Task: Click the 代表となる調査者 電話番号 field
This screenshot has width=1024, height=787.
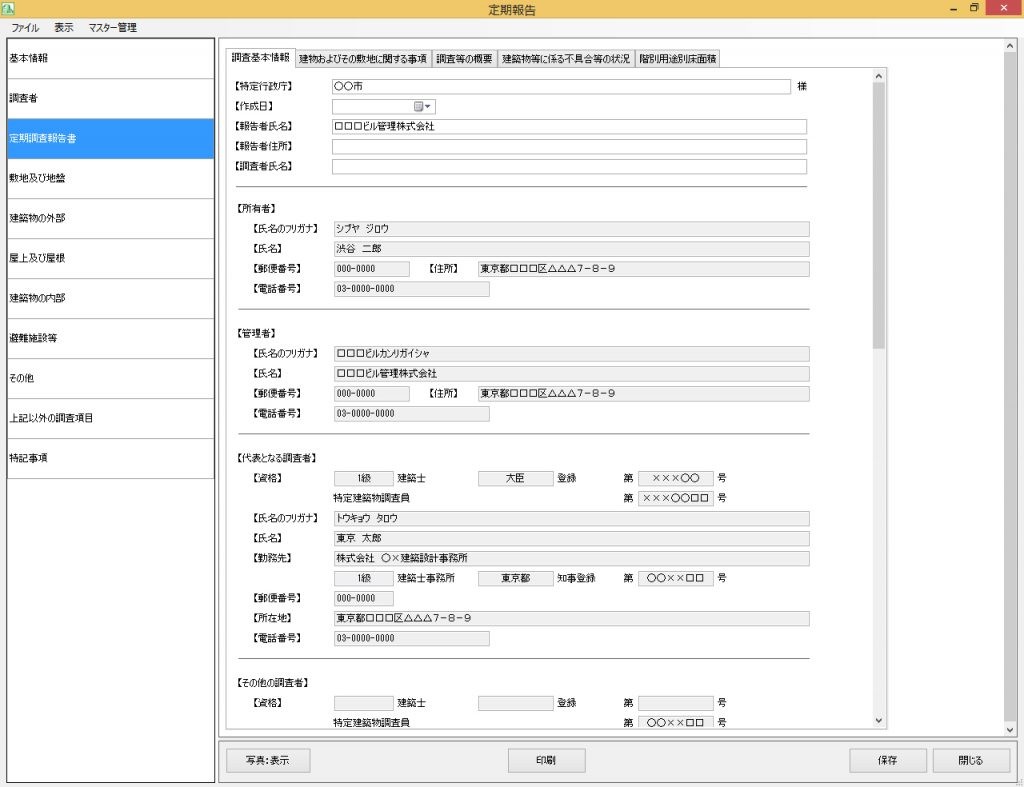Action: click(x=411, y=639)
